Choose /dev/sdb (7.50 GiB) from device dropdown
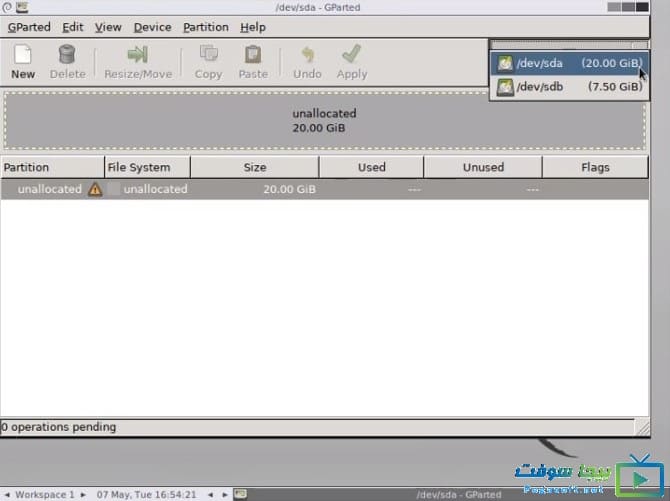The height and width of the screenshot is (501, 670). [x=569, y=87]
